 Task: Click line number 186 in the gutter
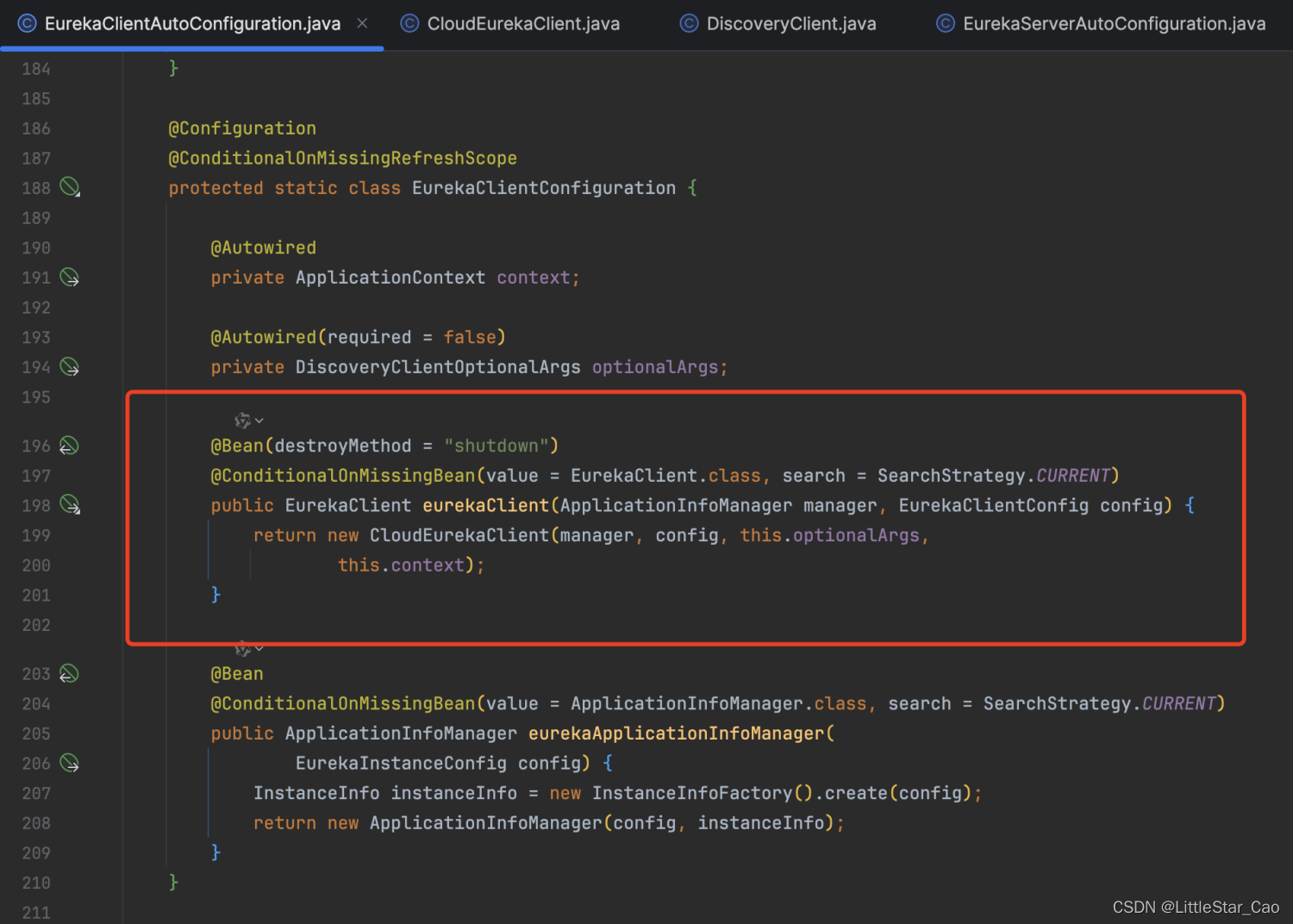36,128
